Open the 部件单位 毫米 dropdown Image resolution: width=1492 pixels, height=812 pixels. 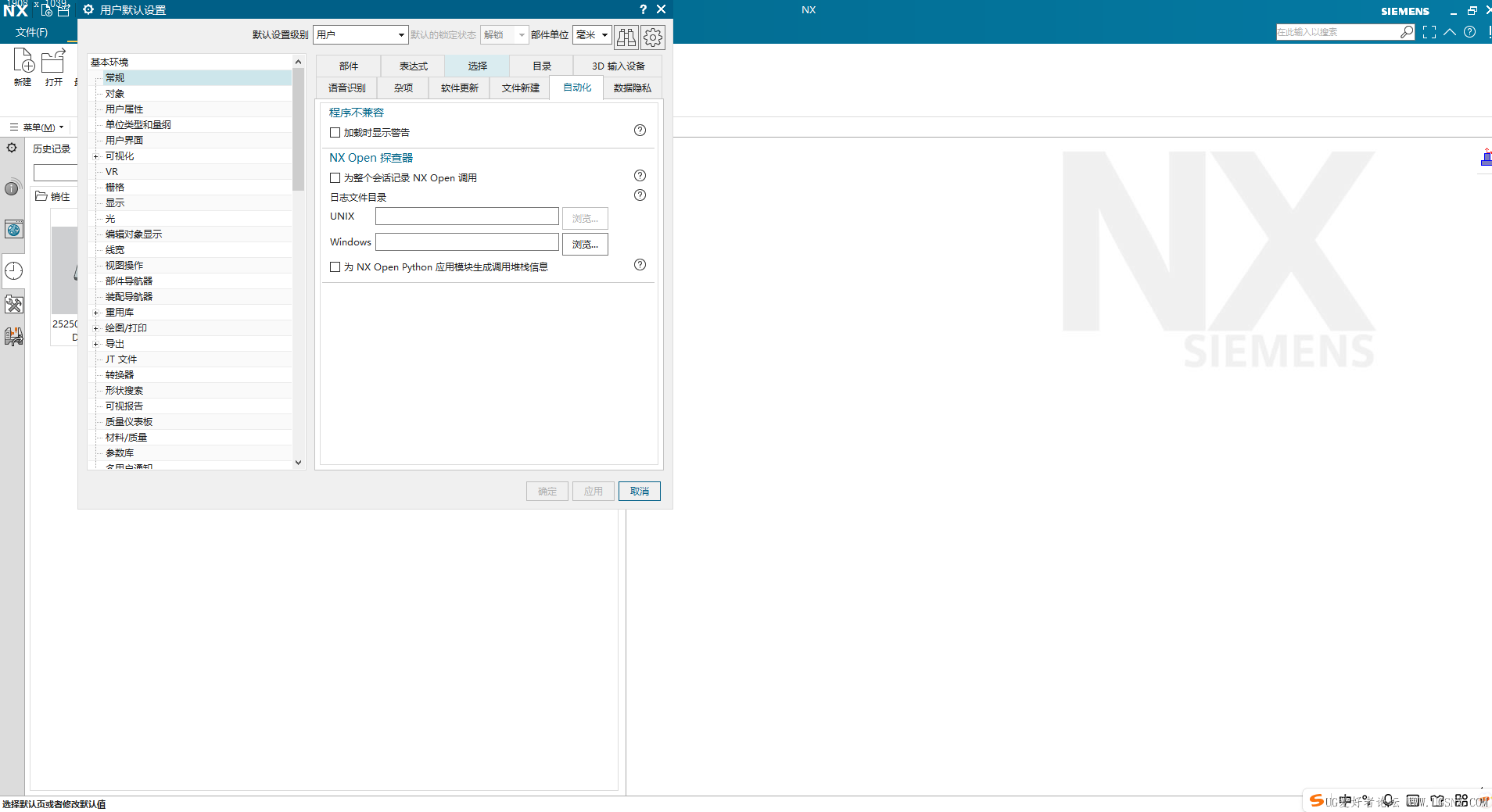[592, 35]
